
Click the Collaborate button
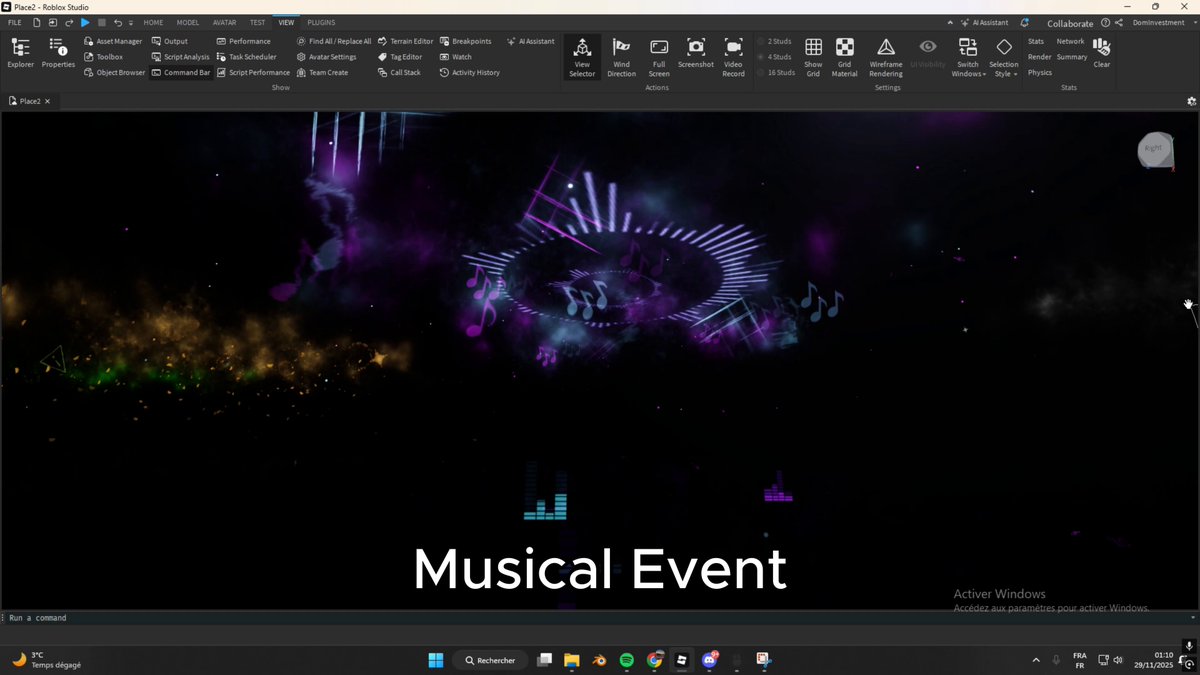point(1070,23)
